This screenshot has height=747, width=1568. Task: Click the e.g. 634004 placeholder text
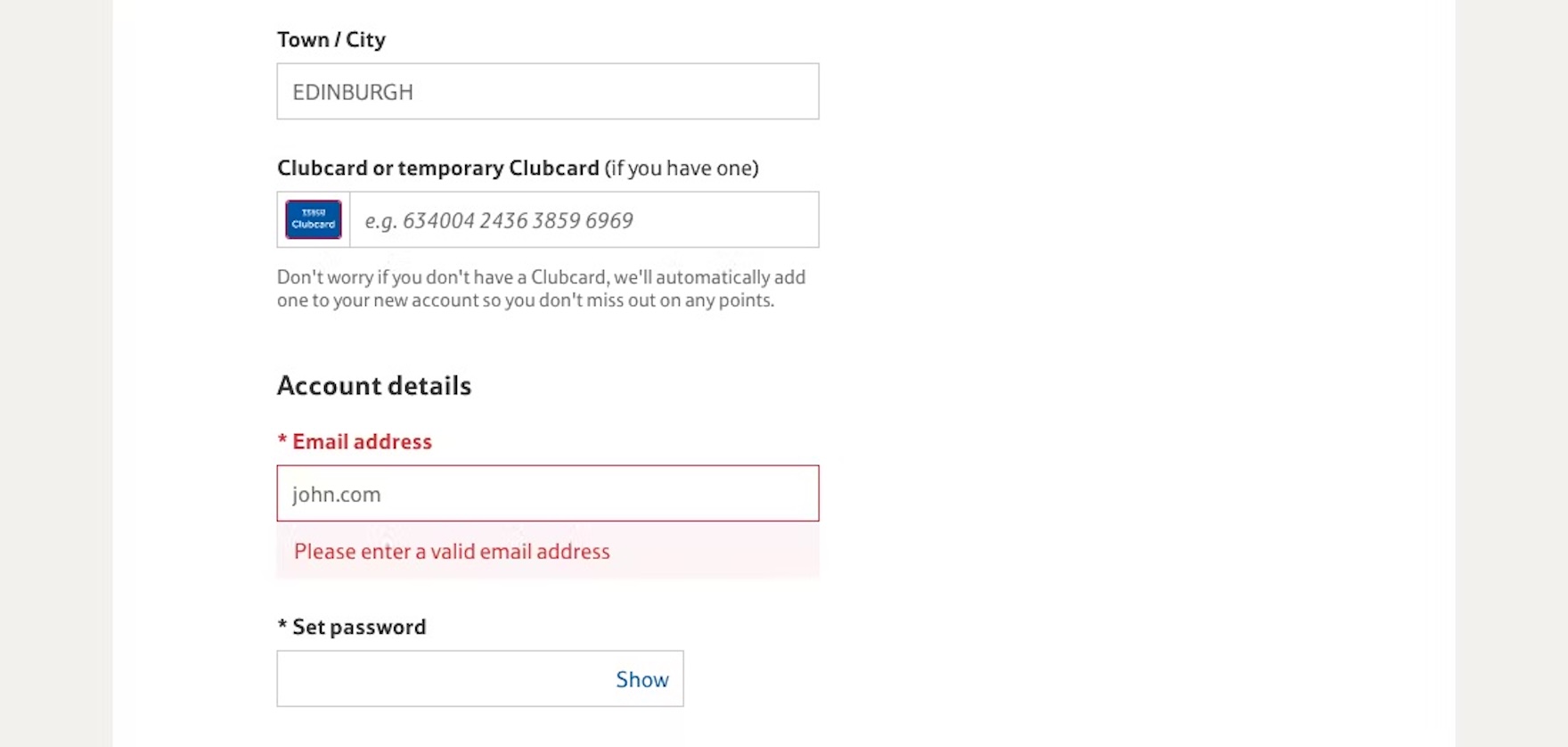pyautogui.click(x=499, y=221)
